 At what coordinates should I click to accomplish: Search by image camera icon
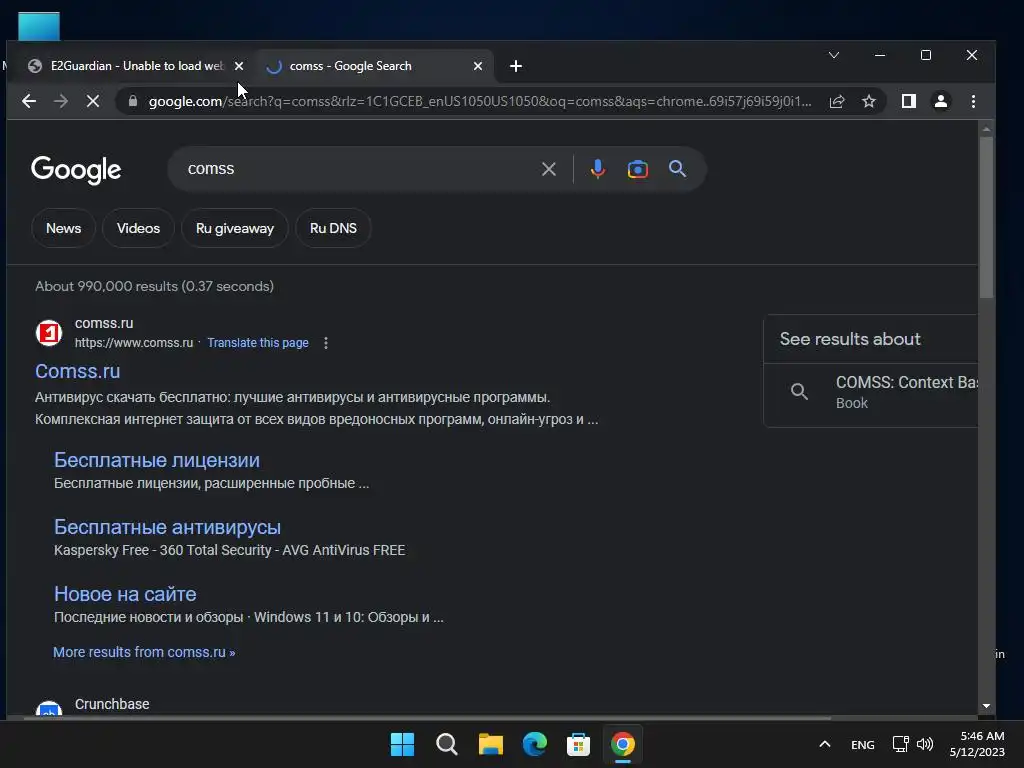pos(638,169)
